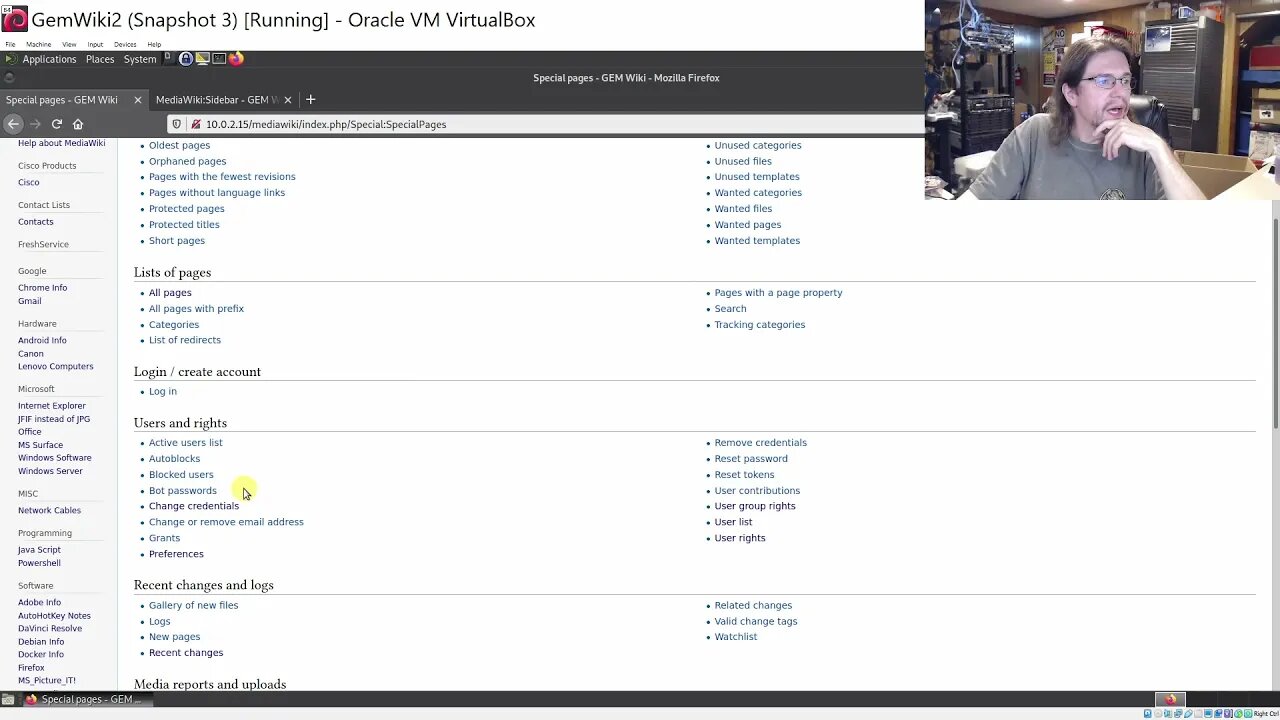Open the Gallery of new files link

(194, 605)
